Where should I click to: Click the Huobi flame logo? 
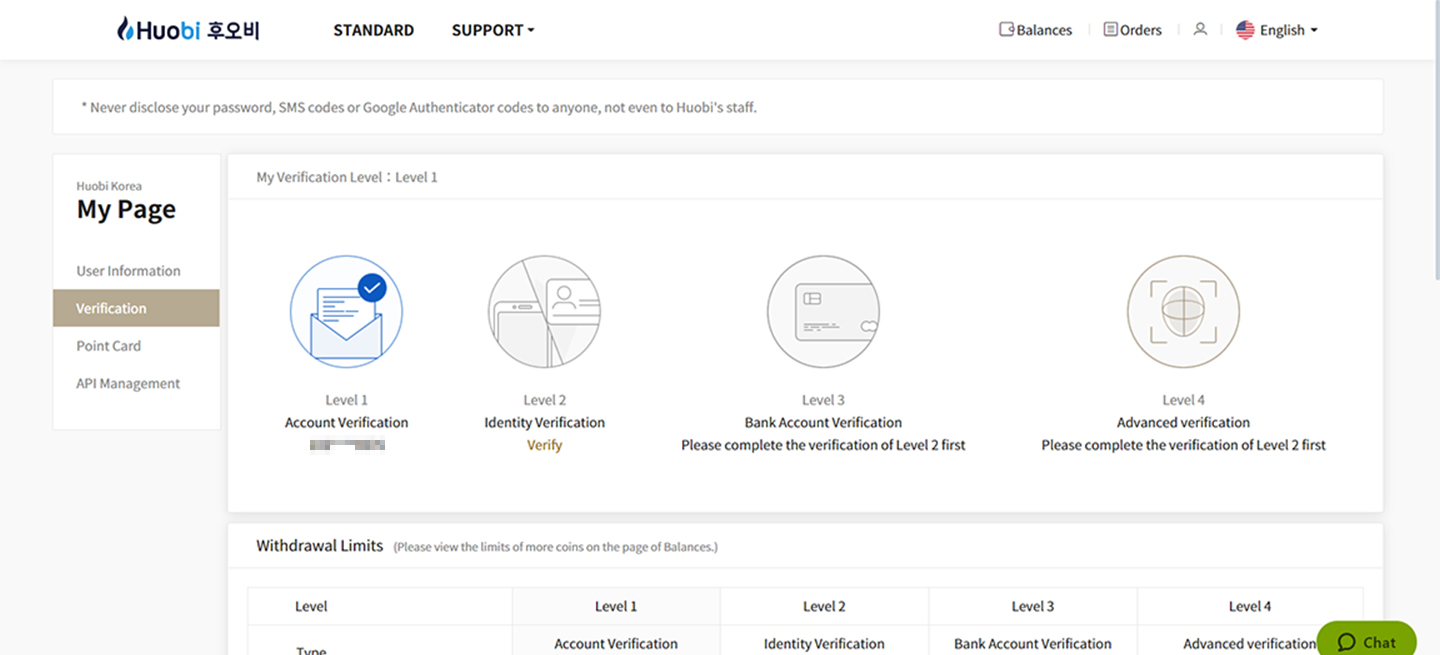tap(125, 30)
